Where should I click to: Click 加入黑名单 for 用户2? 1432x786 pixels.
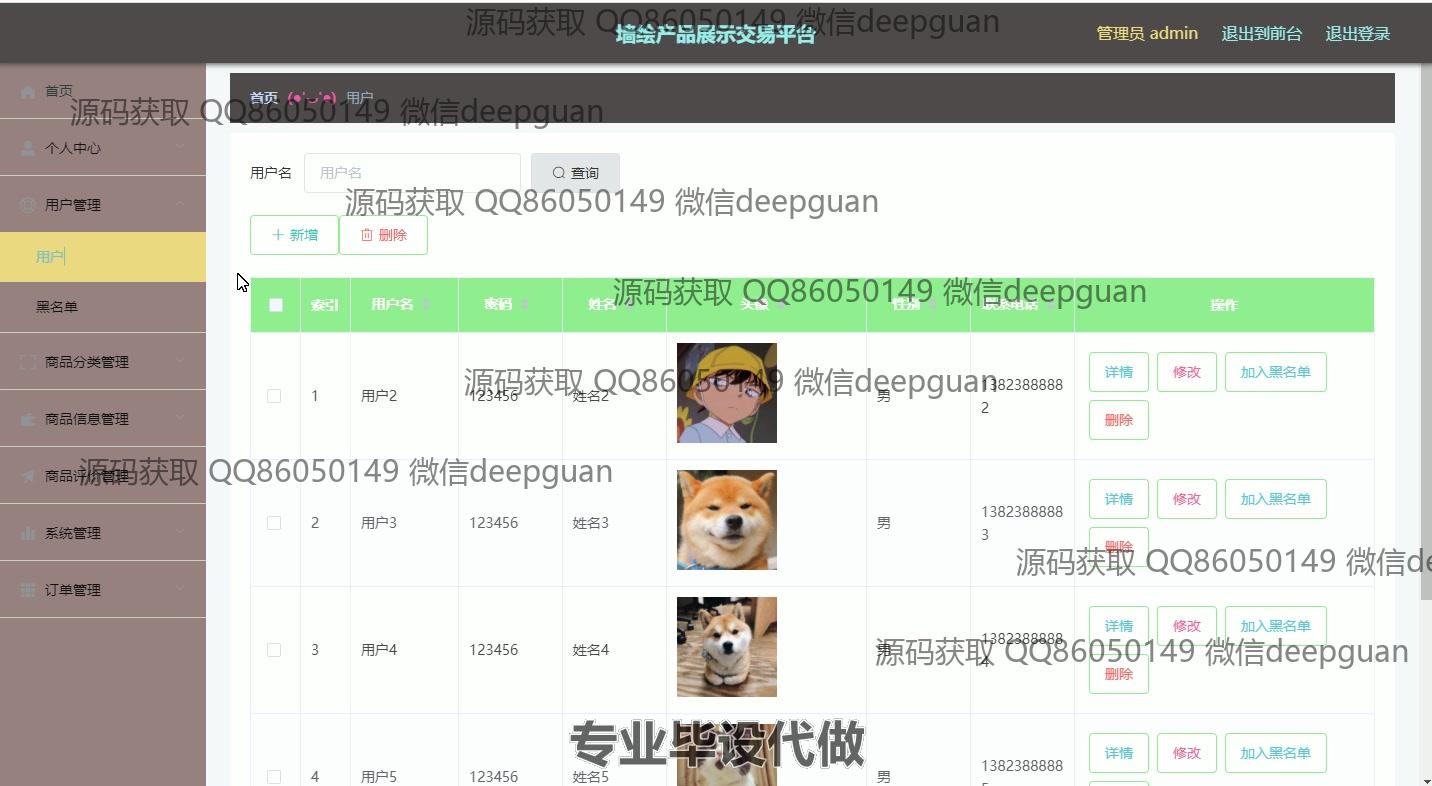(1276, 372)
